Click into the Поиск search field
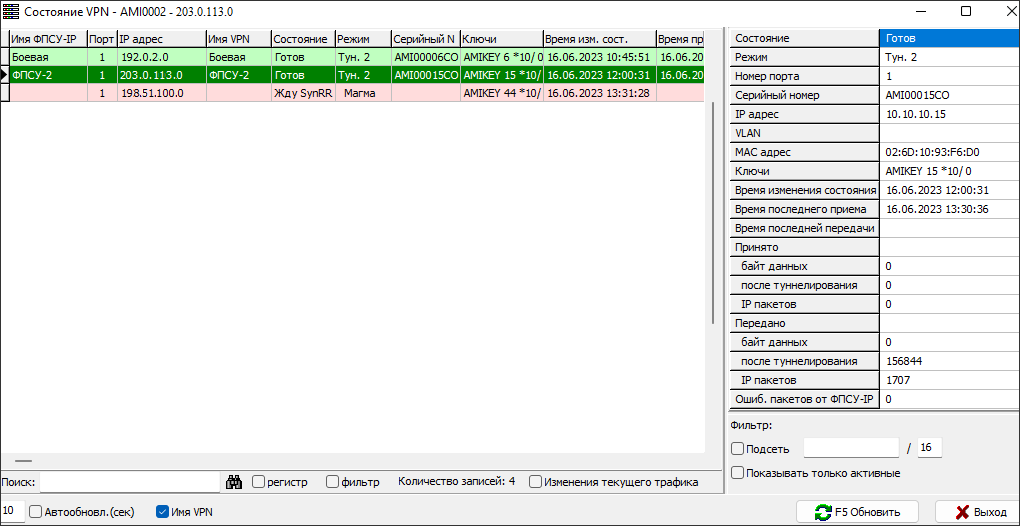This screenshot has height=526, width=1020. pos(128,482)
